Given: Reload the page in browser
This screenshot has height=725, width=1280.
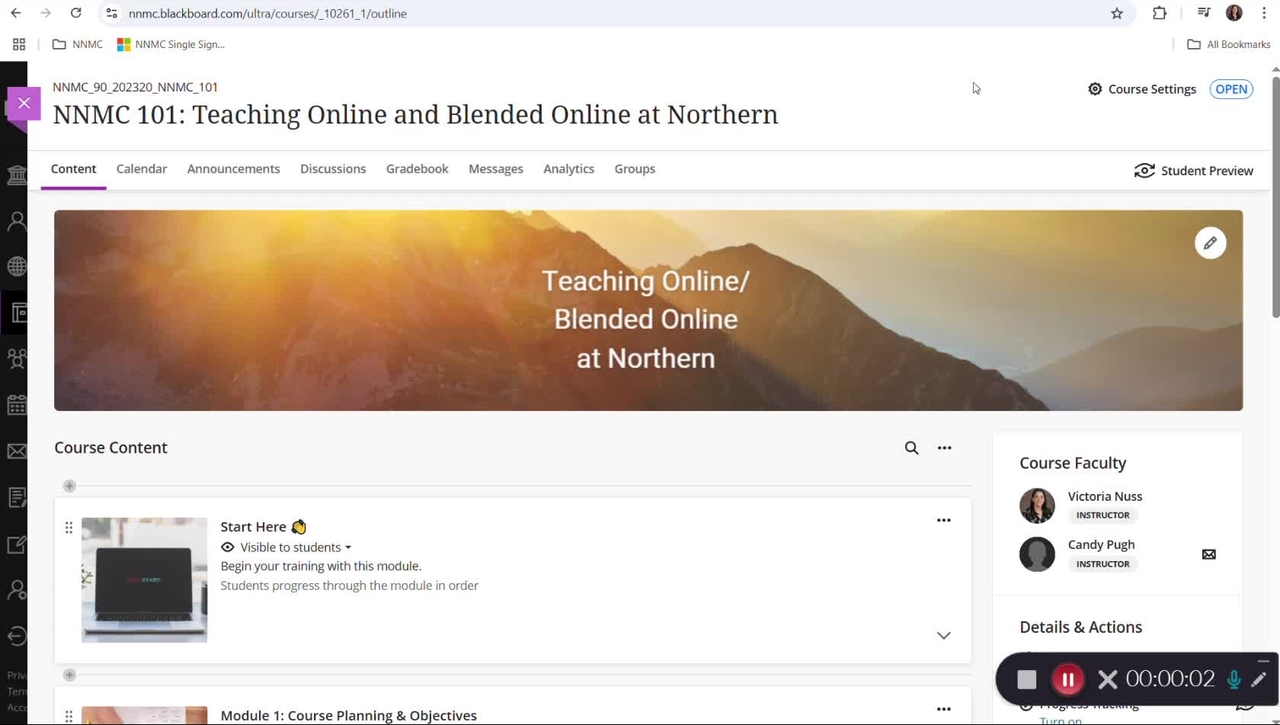Looking at the screenshot, I should 76,13.
